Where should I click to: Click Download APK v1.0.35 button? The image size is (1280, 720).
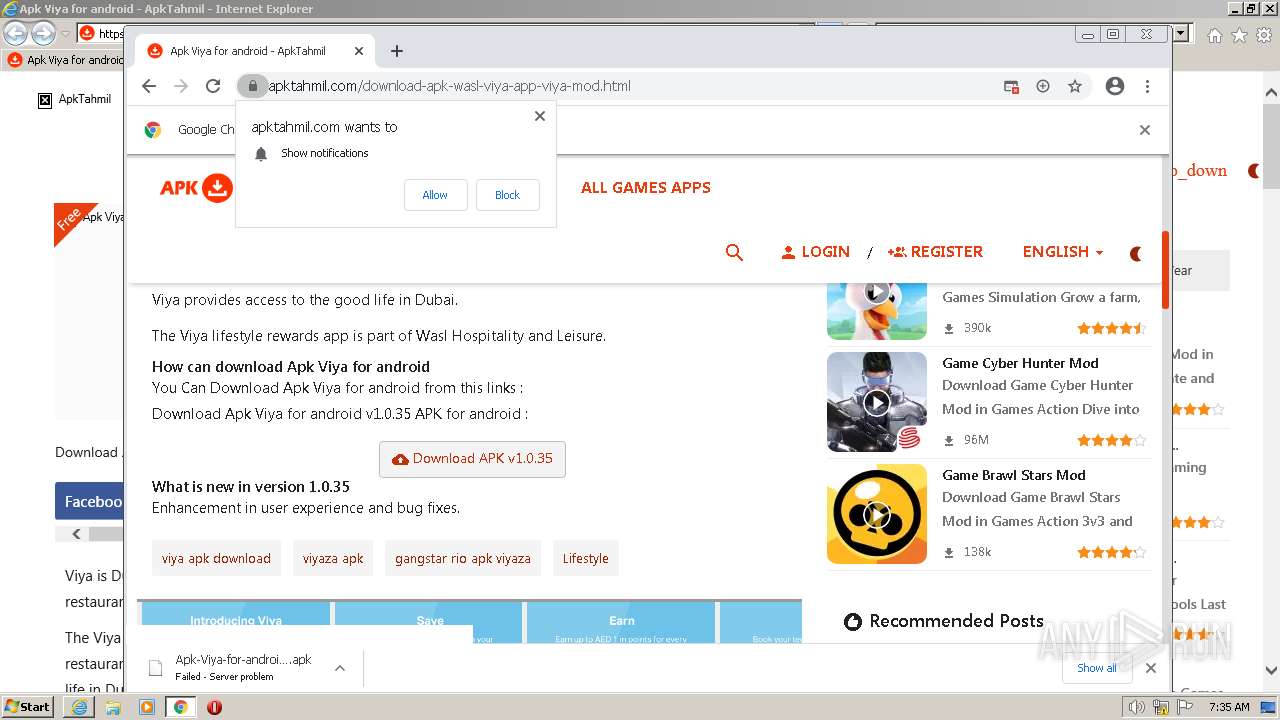[x=472, y=459]
